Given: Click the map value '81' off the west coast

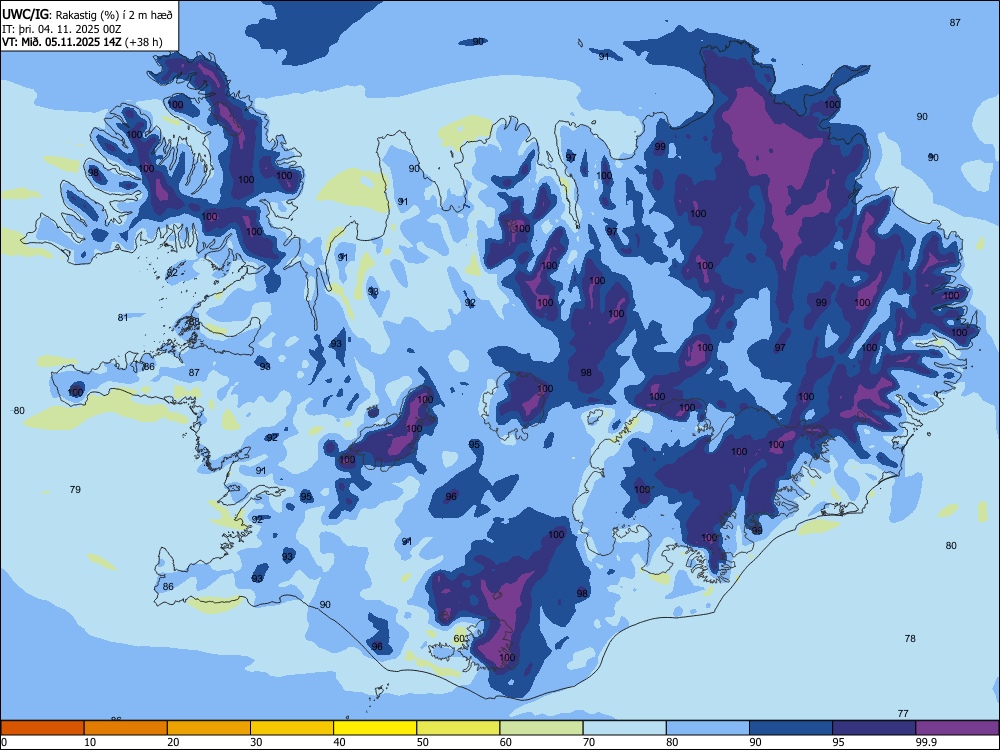Looking at the screenshot, I should [122, 317].
